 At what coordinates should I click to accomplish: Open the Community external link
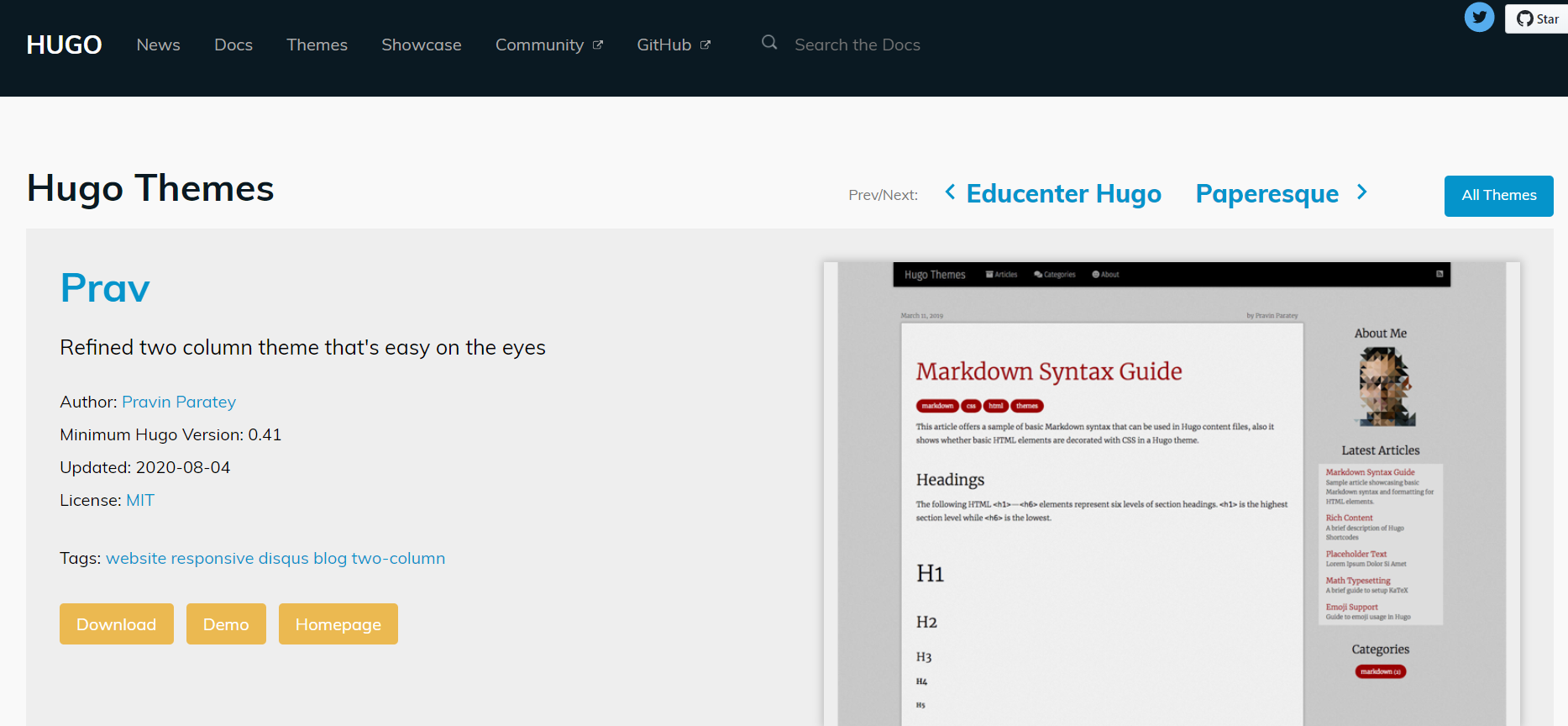coord(549,45)
